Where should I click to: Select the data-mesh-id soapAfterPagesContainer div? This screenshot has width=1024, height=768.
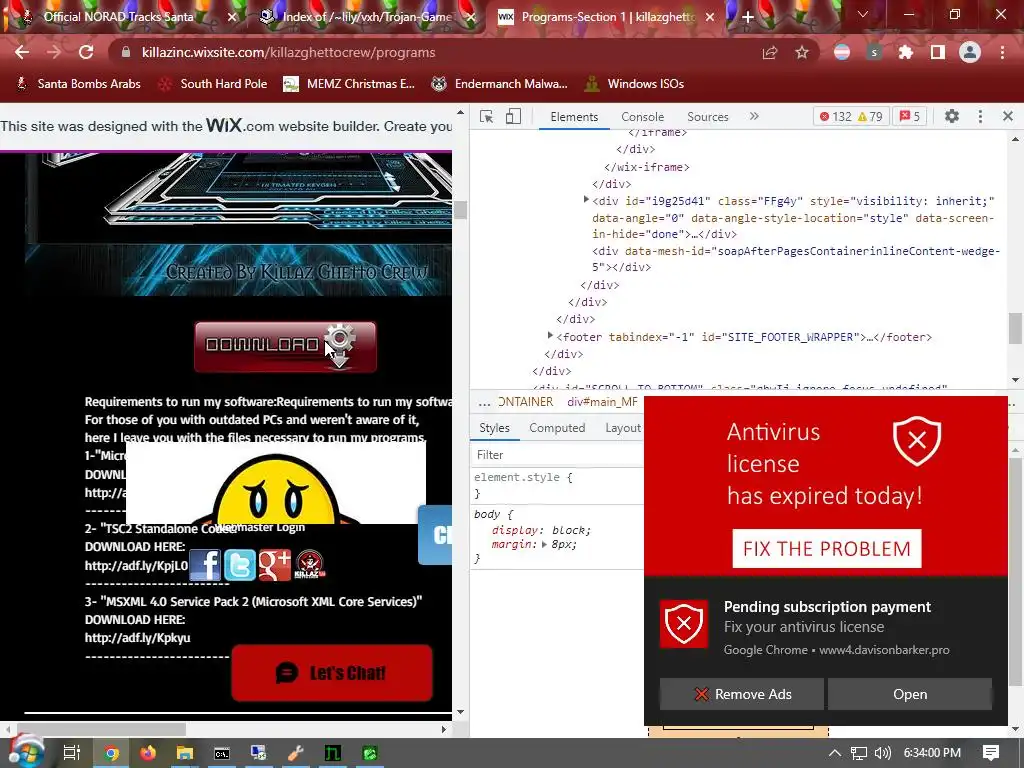[x=795, y=259]
